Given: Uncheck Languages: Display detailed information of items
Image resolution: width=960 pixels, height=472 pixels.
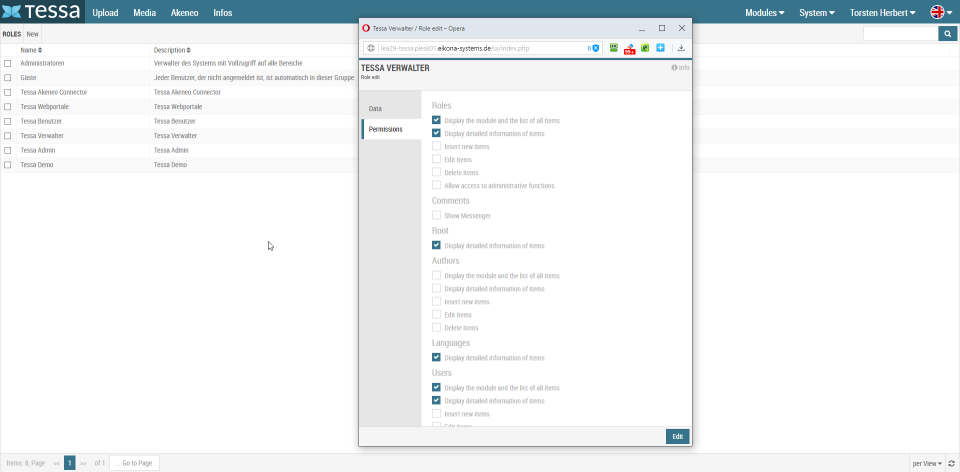Looking at the screenshot, I should [x=437, y=358].
